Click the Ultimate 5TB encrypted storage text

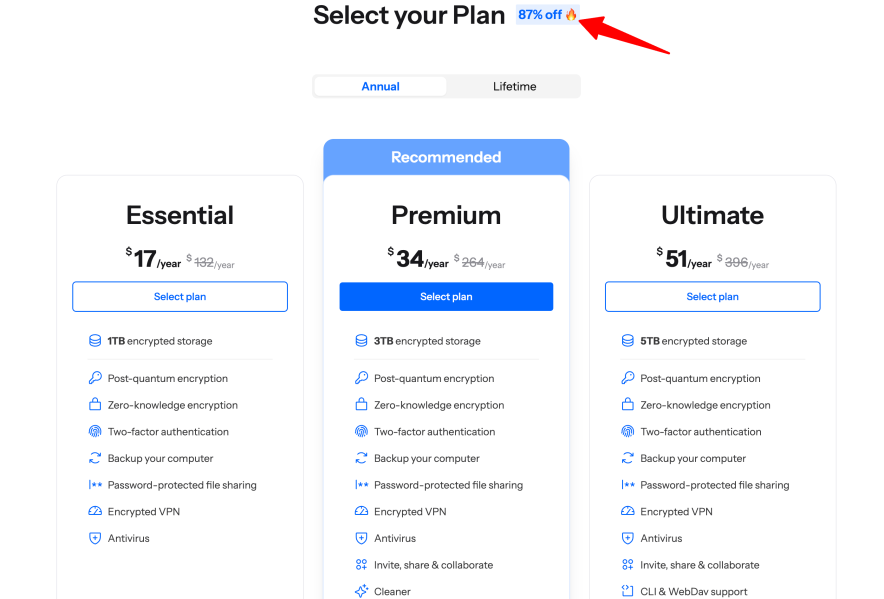tap(693, 341)
